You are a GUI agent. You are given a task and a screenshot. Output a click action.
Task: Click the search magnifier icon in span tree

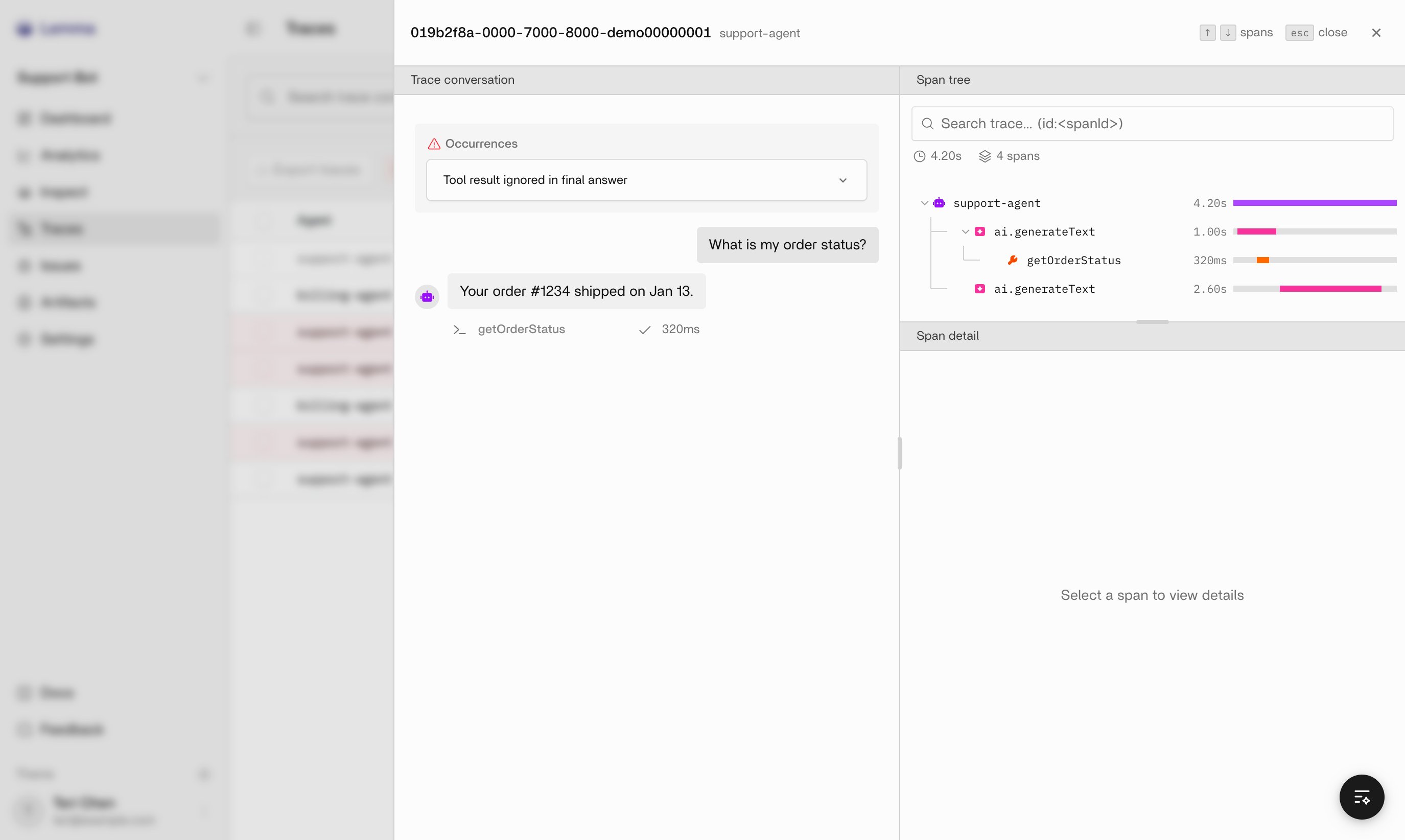tap(927, 124)
